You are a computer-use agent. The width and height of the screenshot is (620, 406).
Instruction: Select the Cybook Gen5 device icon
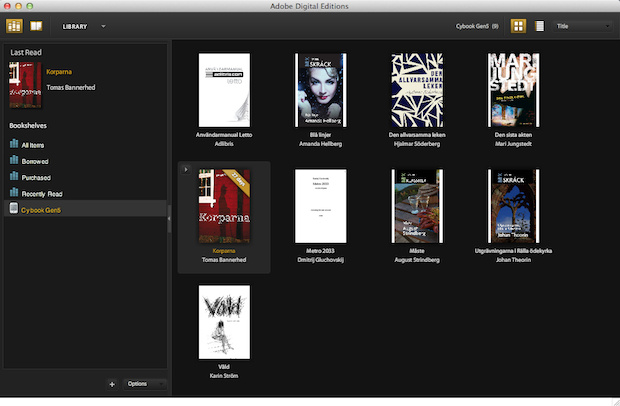(13, 209)
